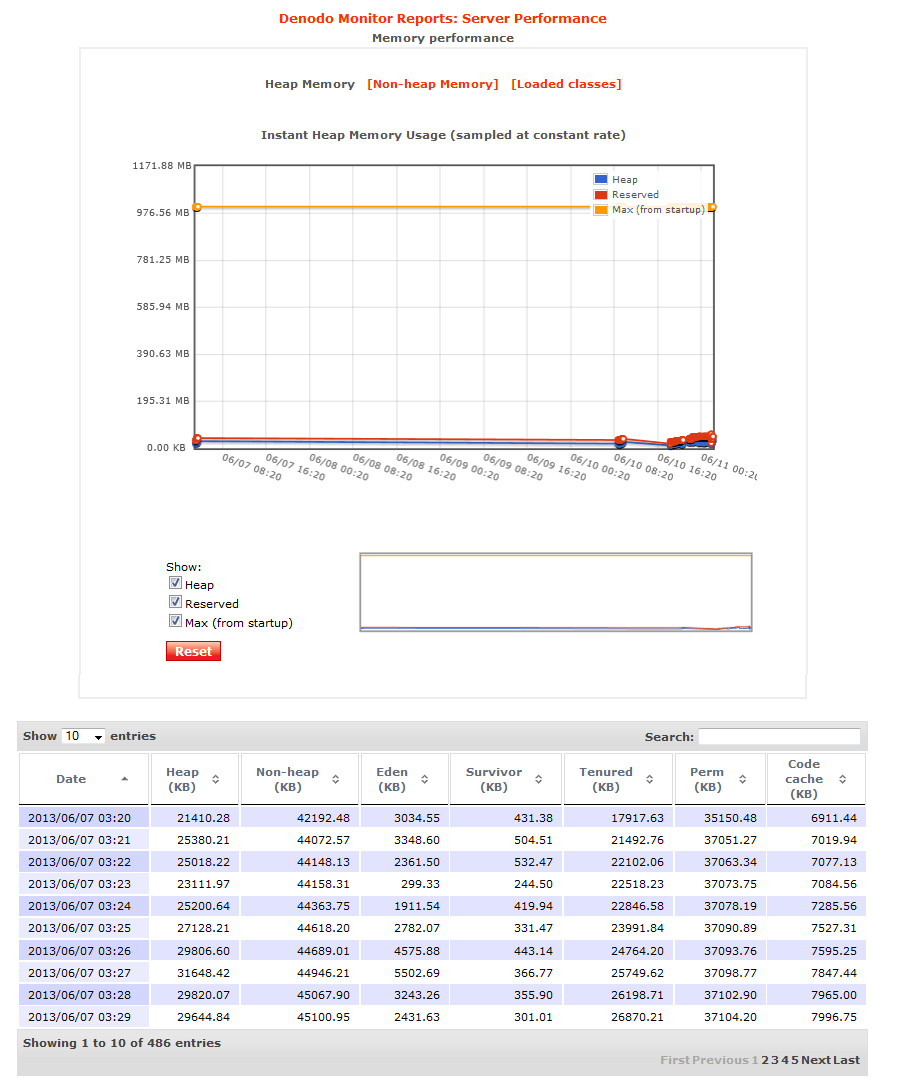Open the Show entries dropdown
Image resolution: width=917 pixels, height=1089 pixels.
click(83, 736)
